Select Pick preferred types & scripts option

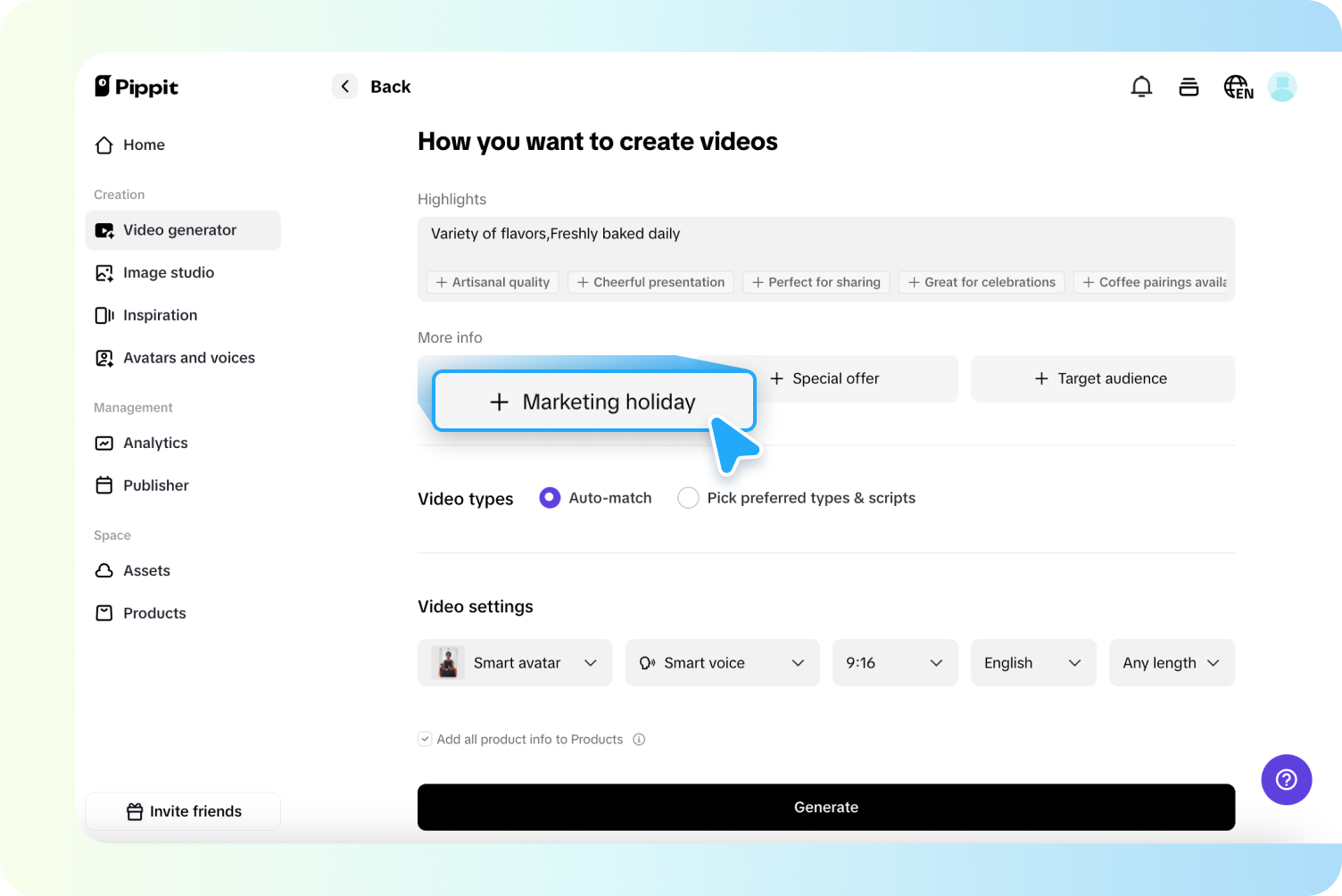pyautogui.click(x=688, y=498)
